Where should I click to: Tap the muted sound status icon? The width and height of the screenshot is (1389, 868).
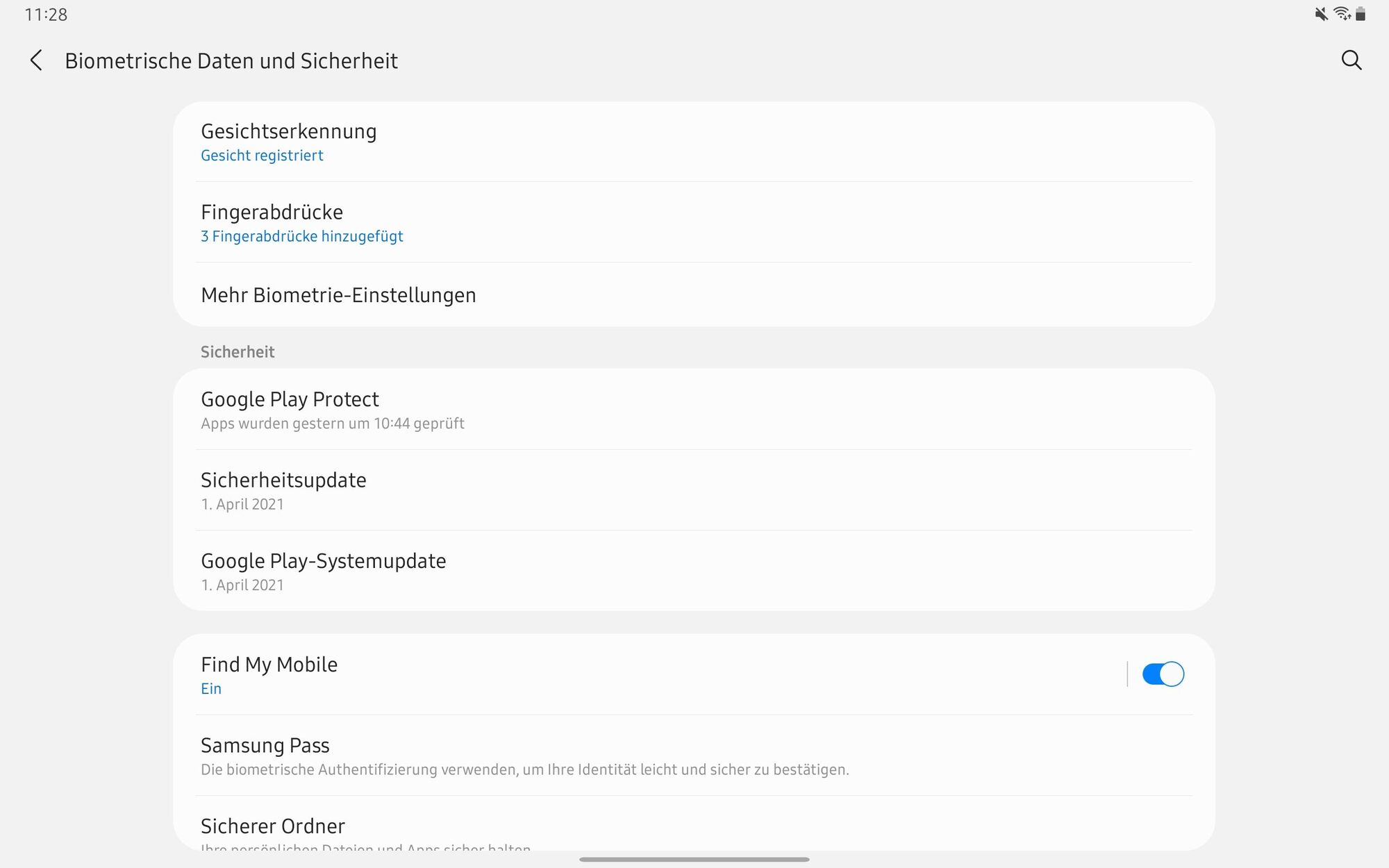coord(1320,14)
